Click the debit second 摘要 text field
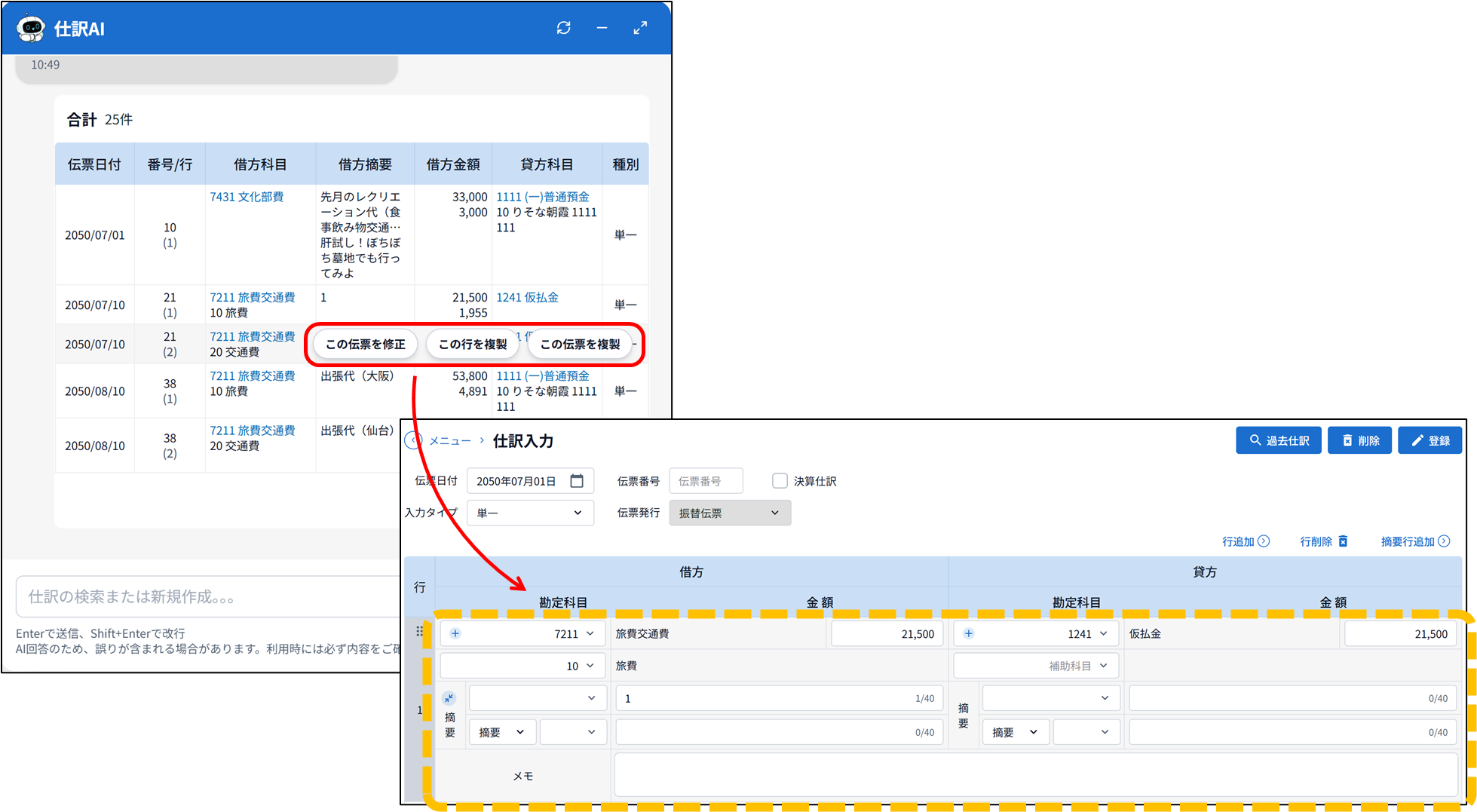The image size is (1477, 812). 779,732
